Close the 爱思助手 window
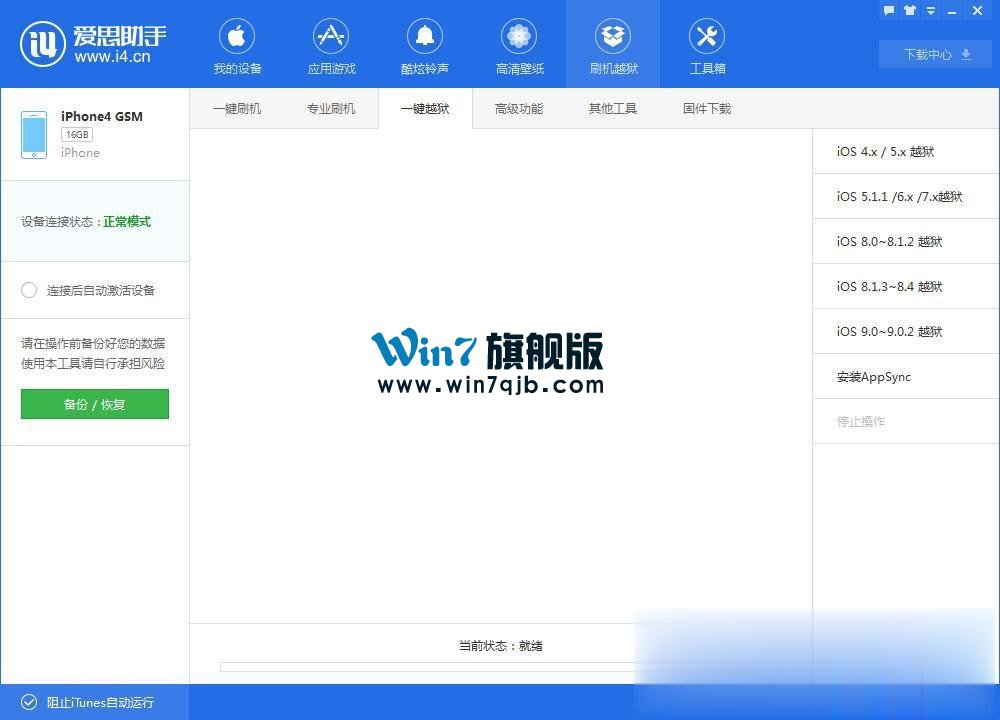Viewport: 1000px width, 720px height. pos(977,11)
